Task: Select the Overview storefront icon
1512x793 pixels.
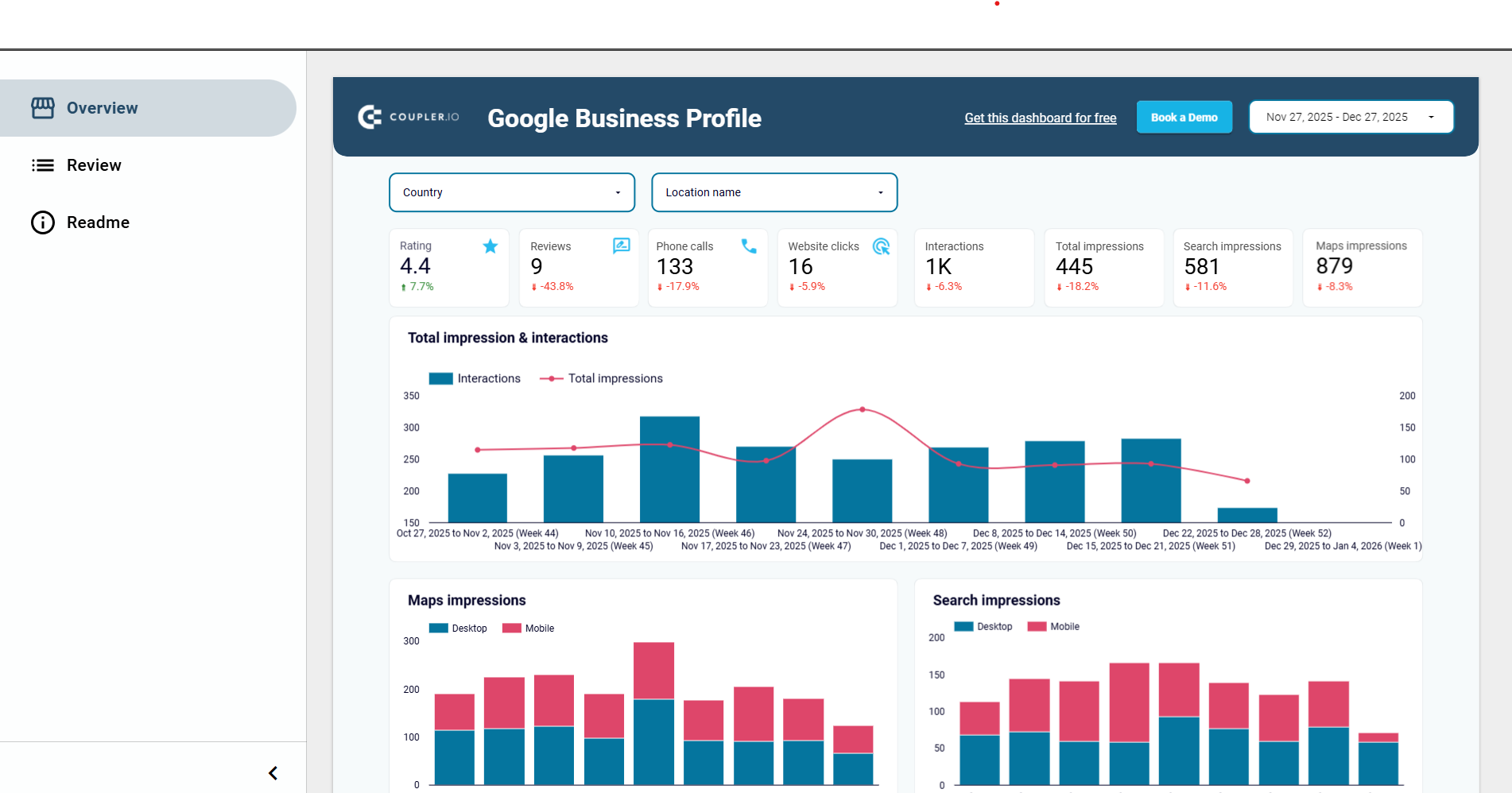Action: click(x=43, y=107)
